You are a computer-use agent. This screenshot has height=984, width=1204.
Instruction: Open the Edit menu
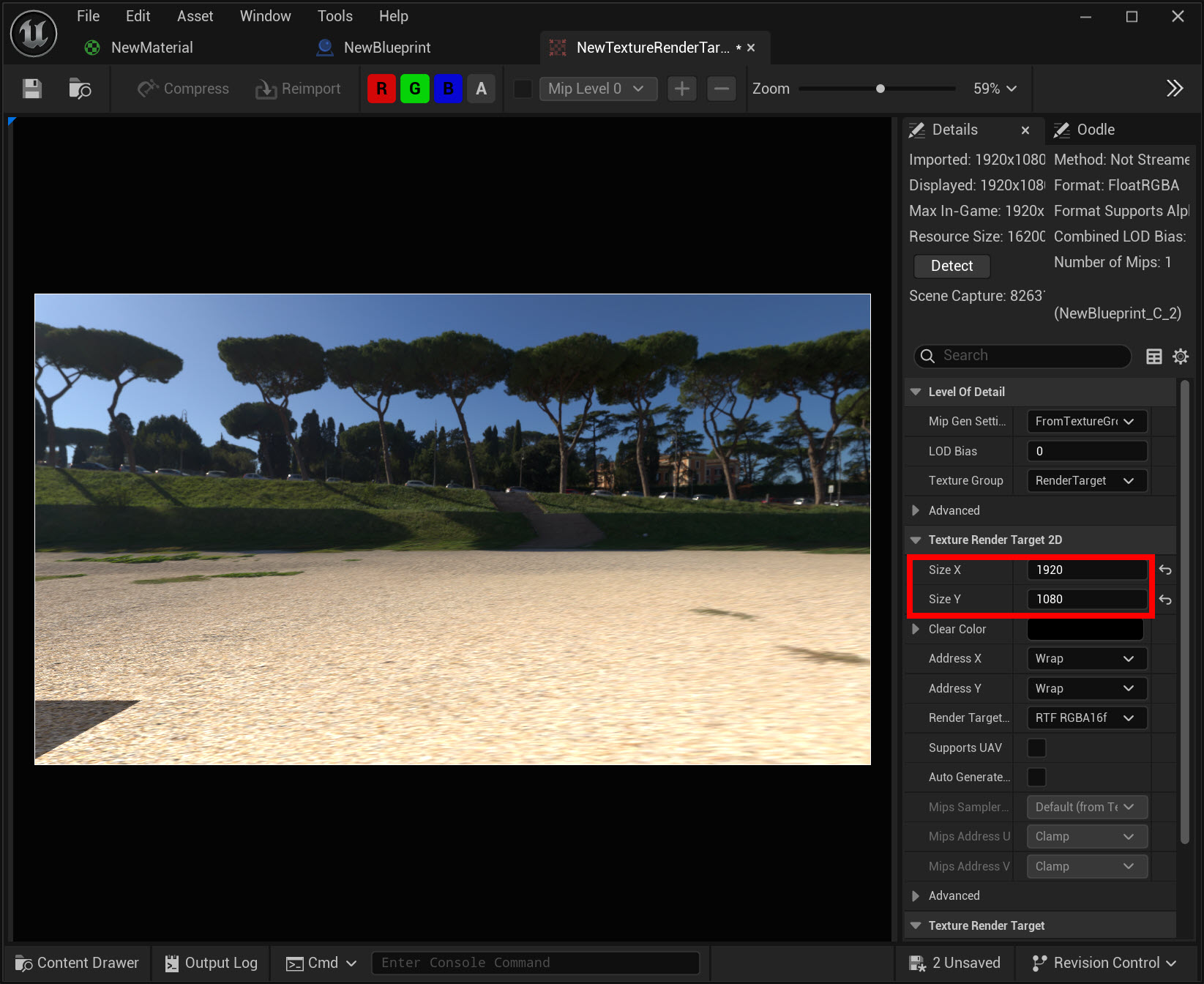click(138, 16)
